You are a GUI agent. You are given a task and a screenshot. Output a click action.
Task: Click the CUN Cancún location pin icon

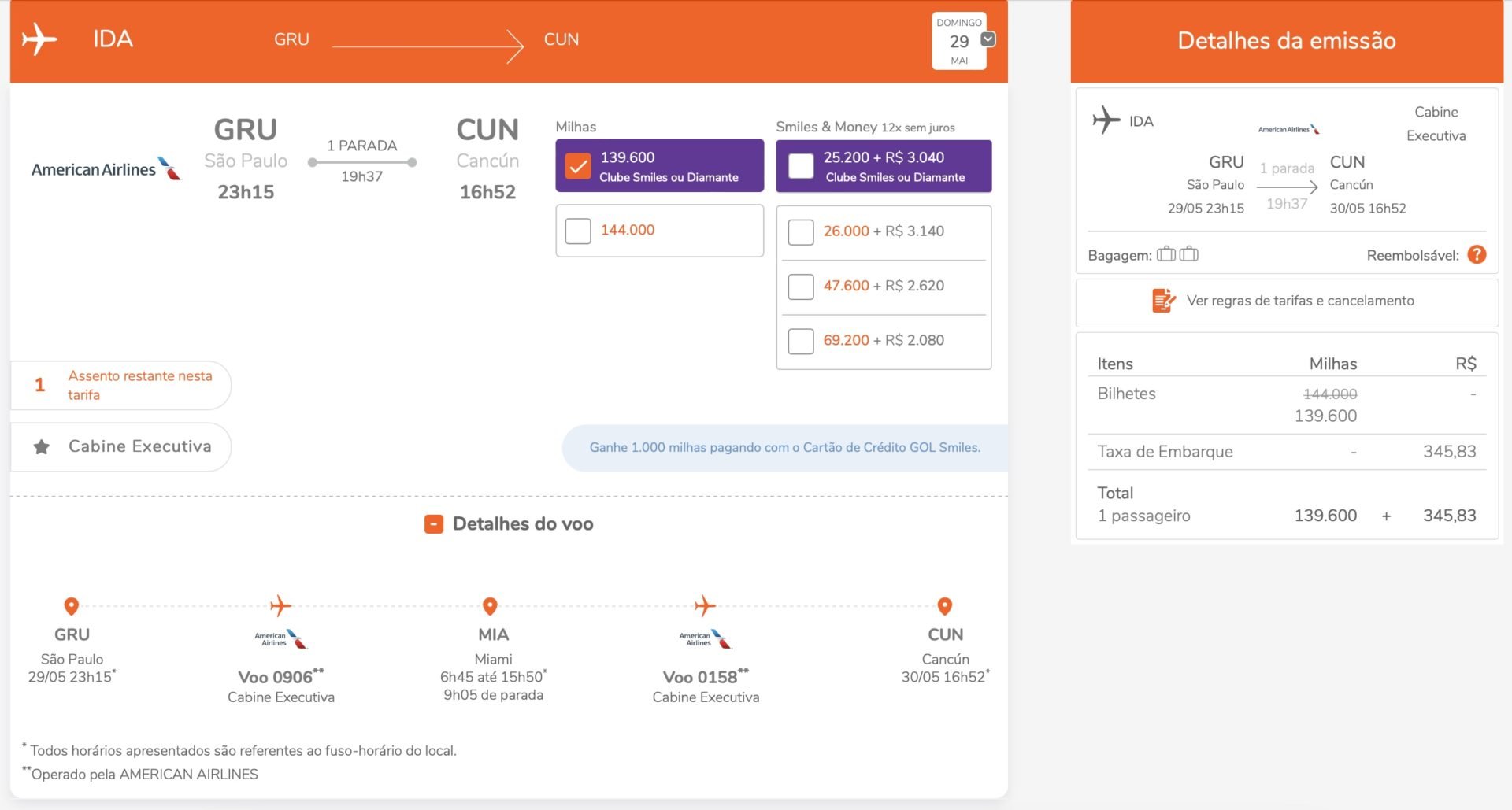click(945, 606)
